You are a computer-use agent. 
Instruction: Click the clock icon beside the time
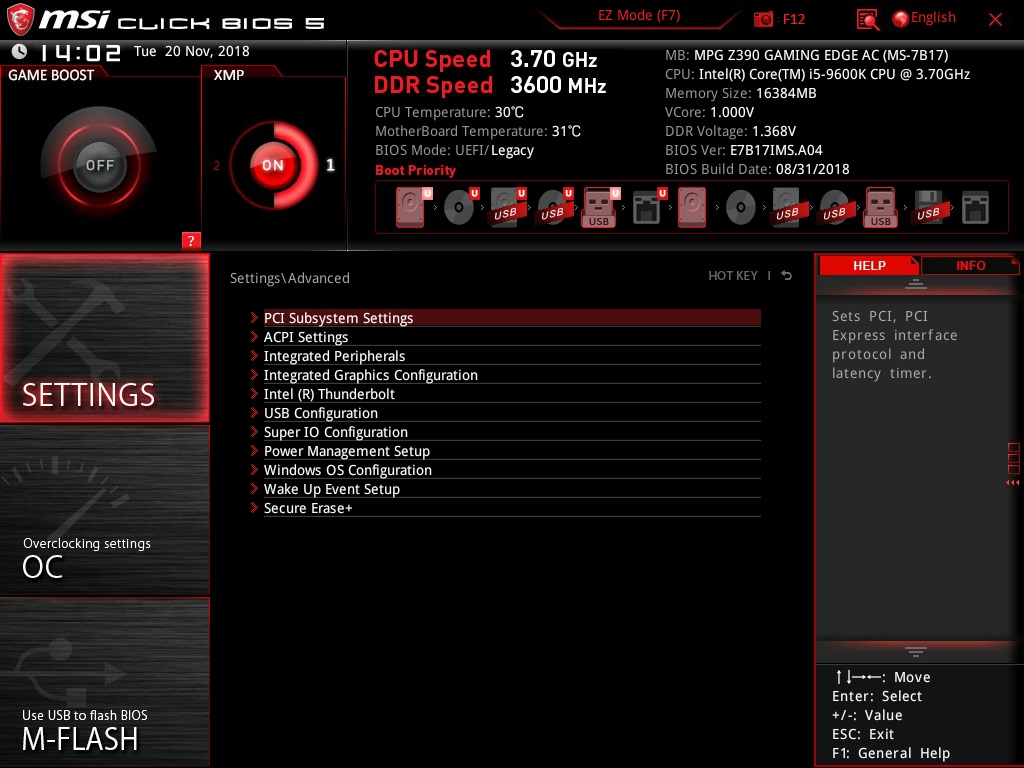point(20,51)
